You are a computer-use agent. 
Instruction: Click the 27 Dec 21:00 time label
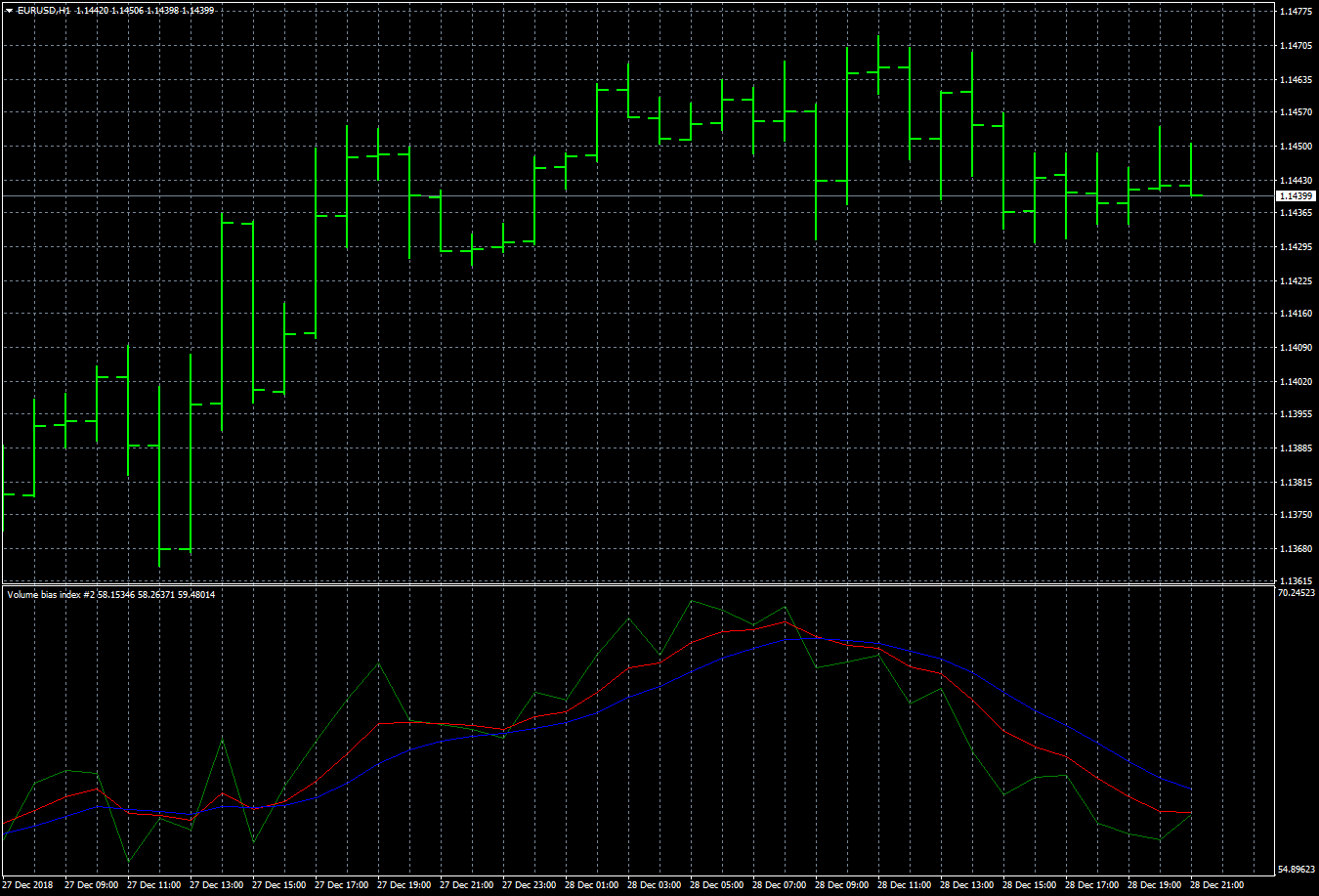coord(466,885)
